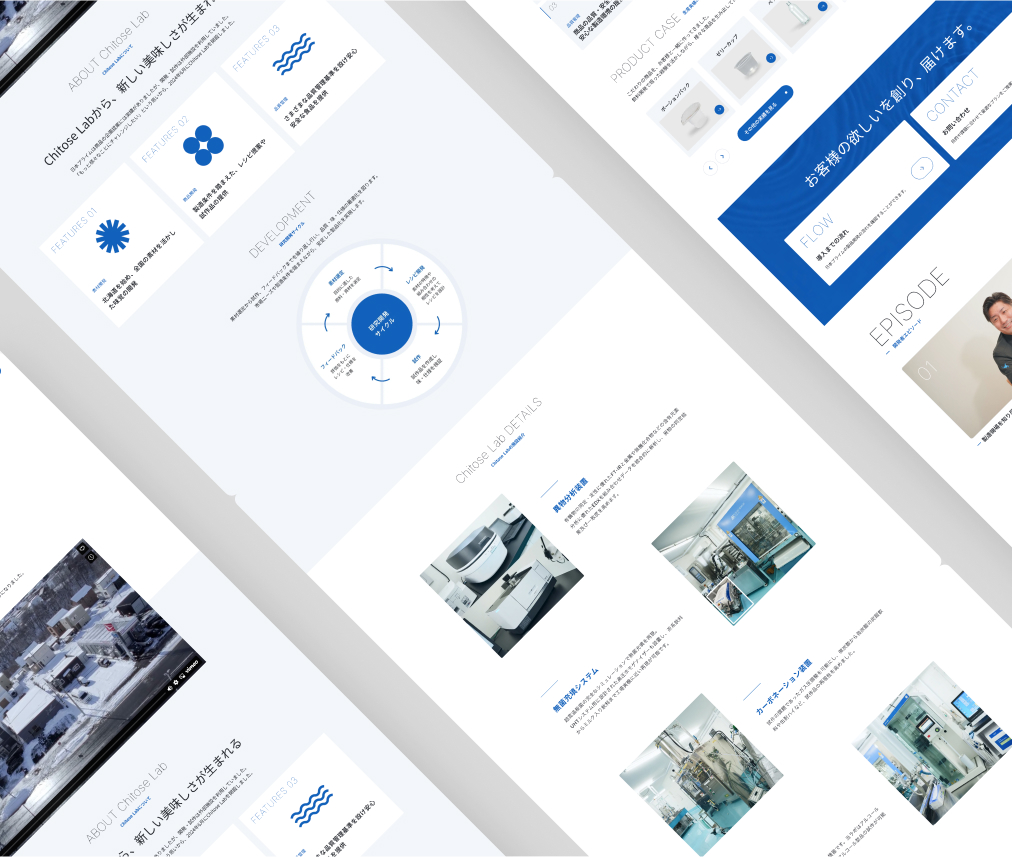Click the picture-in-picture icon in Vimeo player
Image resolution: width=1012 pixels, height=857 pixels.
(x=182, y=676)
